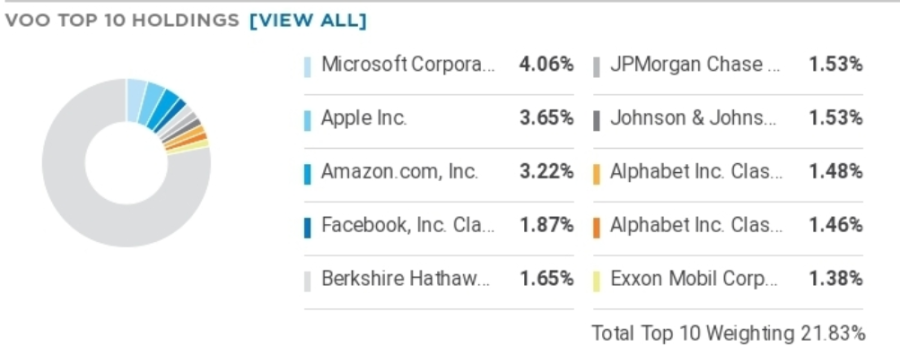Click the Johnson & Johnson gray swatch

[x=596, y=120]
